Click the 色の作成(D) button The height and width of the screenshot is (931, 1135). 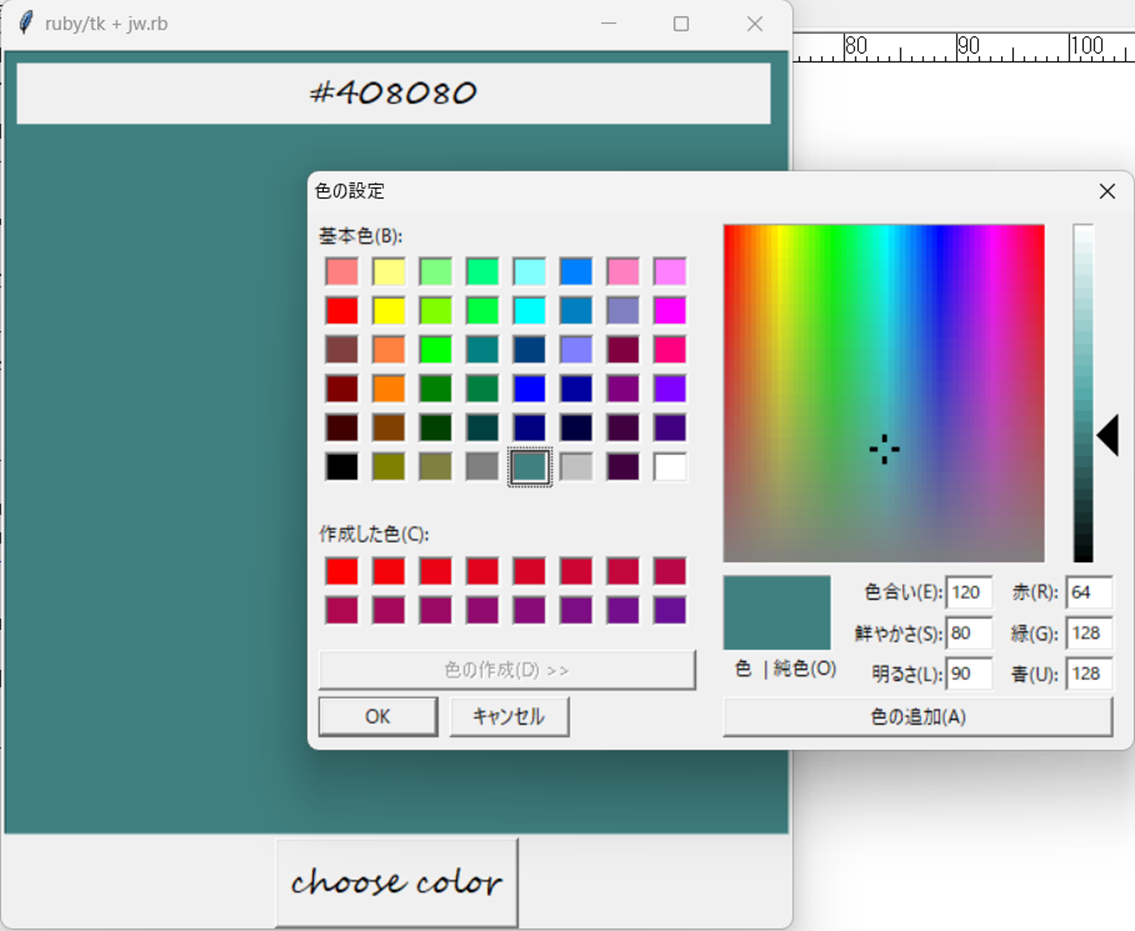pos(508,668)
